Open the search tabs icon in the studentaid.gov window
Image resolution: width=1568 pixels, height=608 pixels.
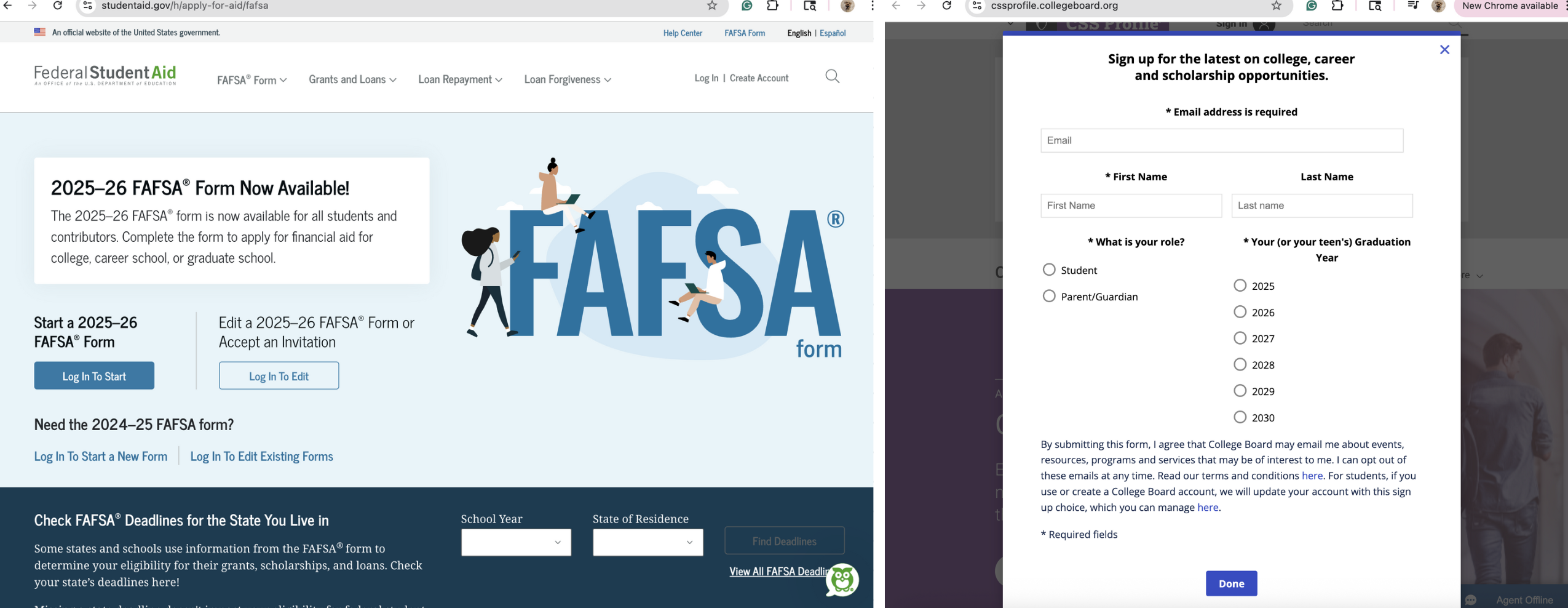click(810, 6)
